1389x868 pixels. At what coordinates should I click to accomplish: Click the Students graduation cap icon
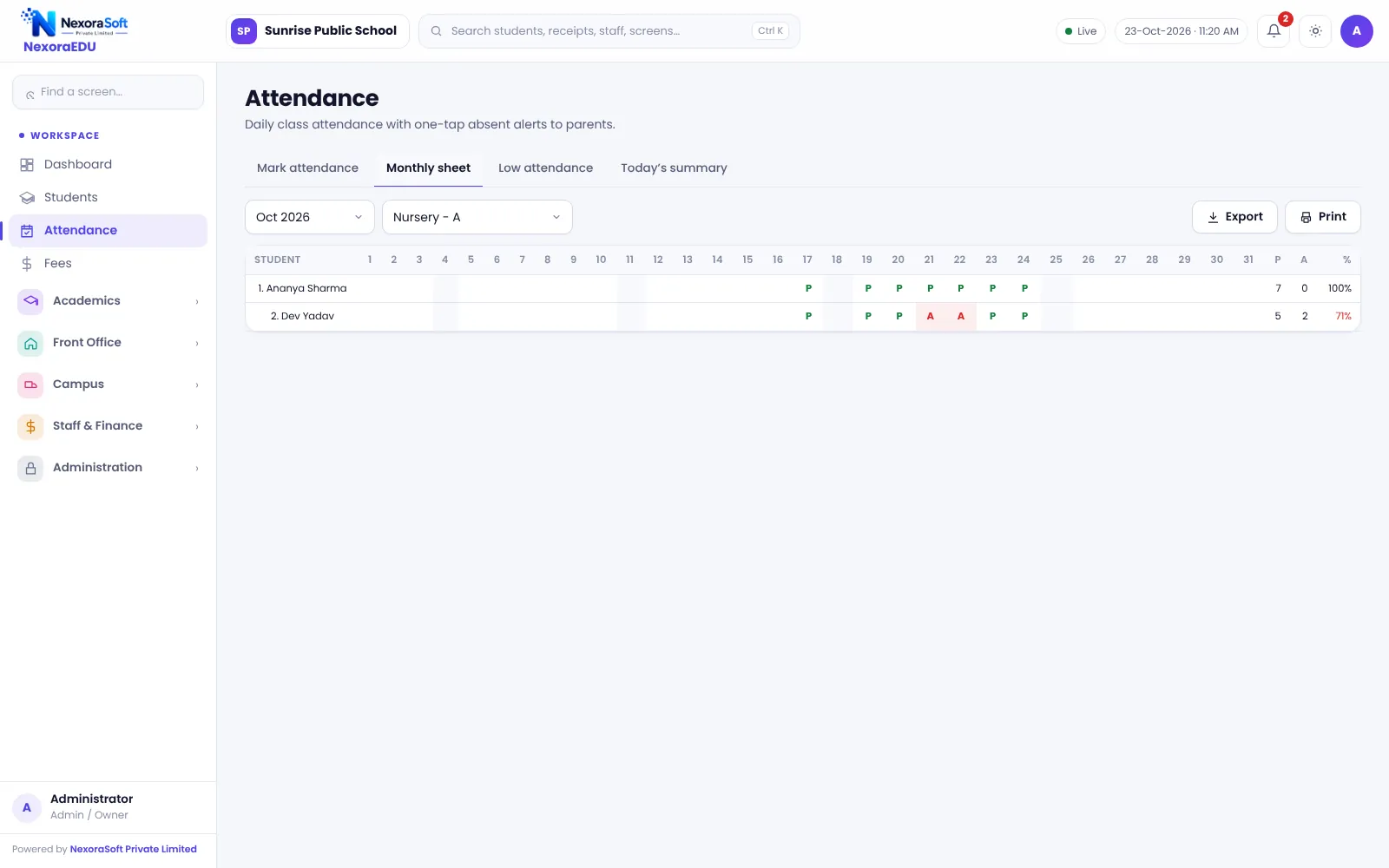point(27,198)
